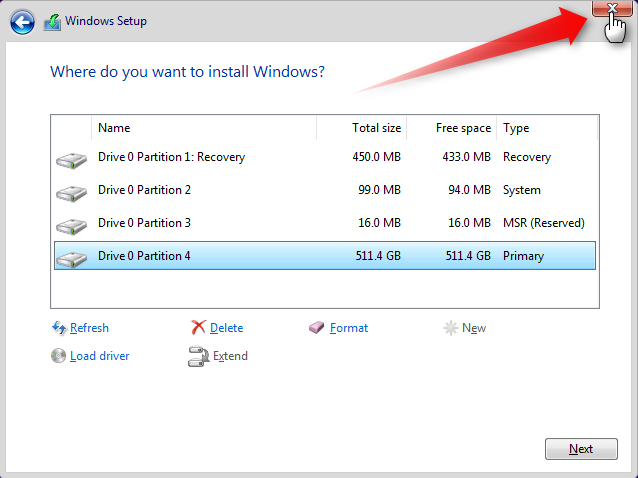Image resolution: width=638 pixels, height=478 pixels.
Task: Click the Next button
Action: point(581,449)
